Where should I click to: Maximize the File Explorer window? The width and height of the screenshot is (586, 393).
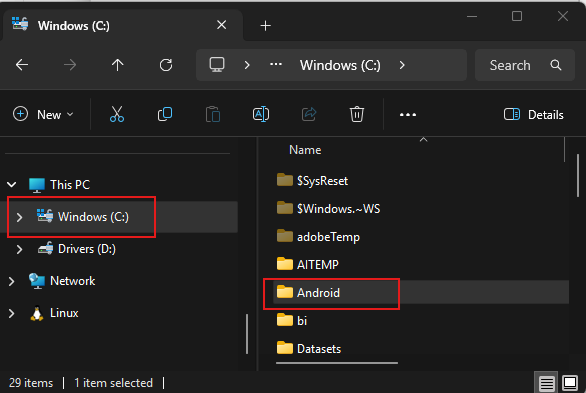517,16
